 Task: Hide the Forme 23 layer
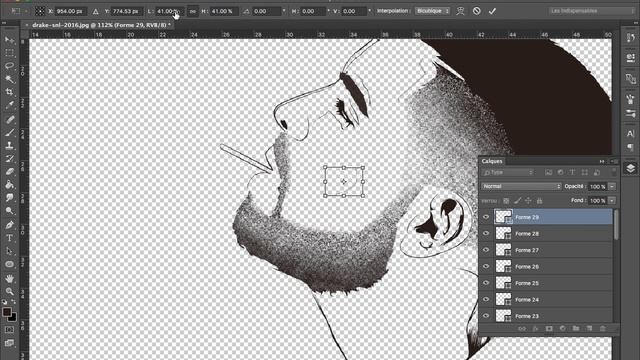coord(486,316)
